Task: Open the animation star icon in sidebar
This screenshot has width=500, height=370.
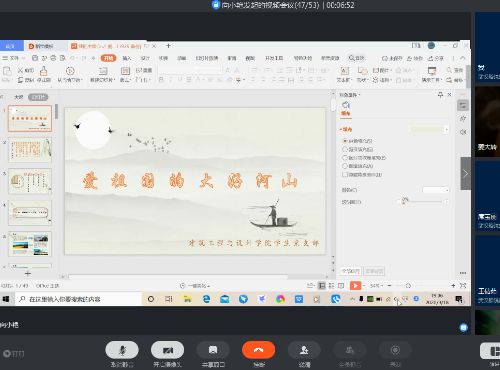Action: coord(463,119)
